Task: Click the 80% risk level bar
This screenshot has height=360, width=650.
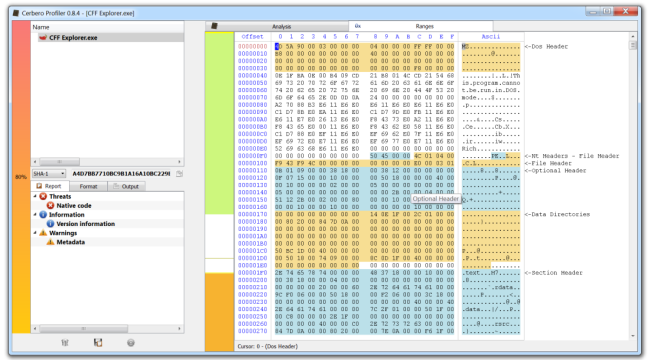Action: (21, 177)
